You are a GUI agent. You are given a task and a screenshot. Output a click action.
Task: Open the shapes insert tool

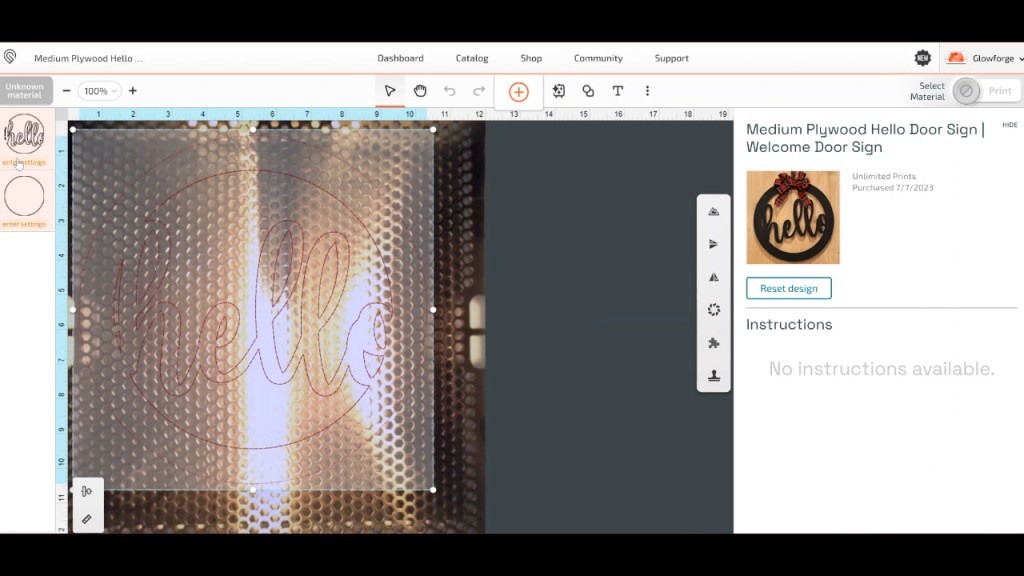[588, 91]
